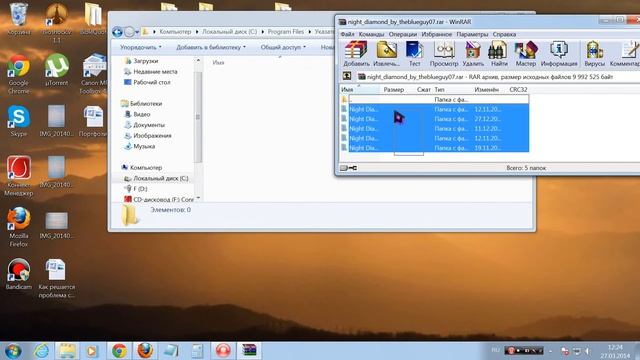Click the Firefox taskbar icon
The height and width of the screenshot is (360, 640).
145,351
